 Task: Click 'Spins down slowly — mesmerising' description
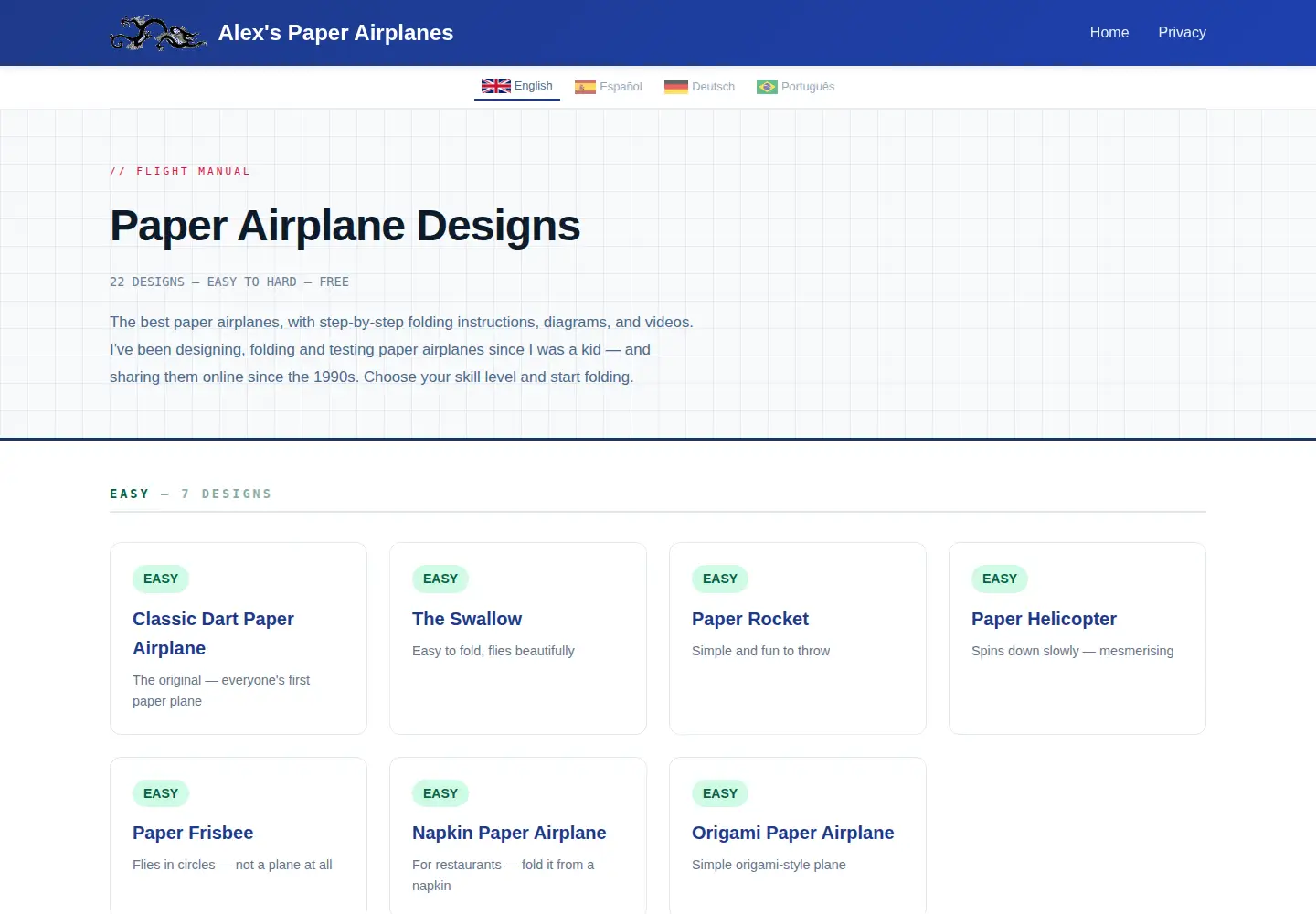pos(1072,651)
